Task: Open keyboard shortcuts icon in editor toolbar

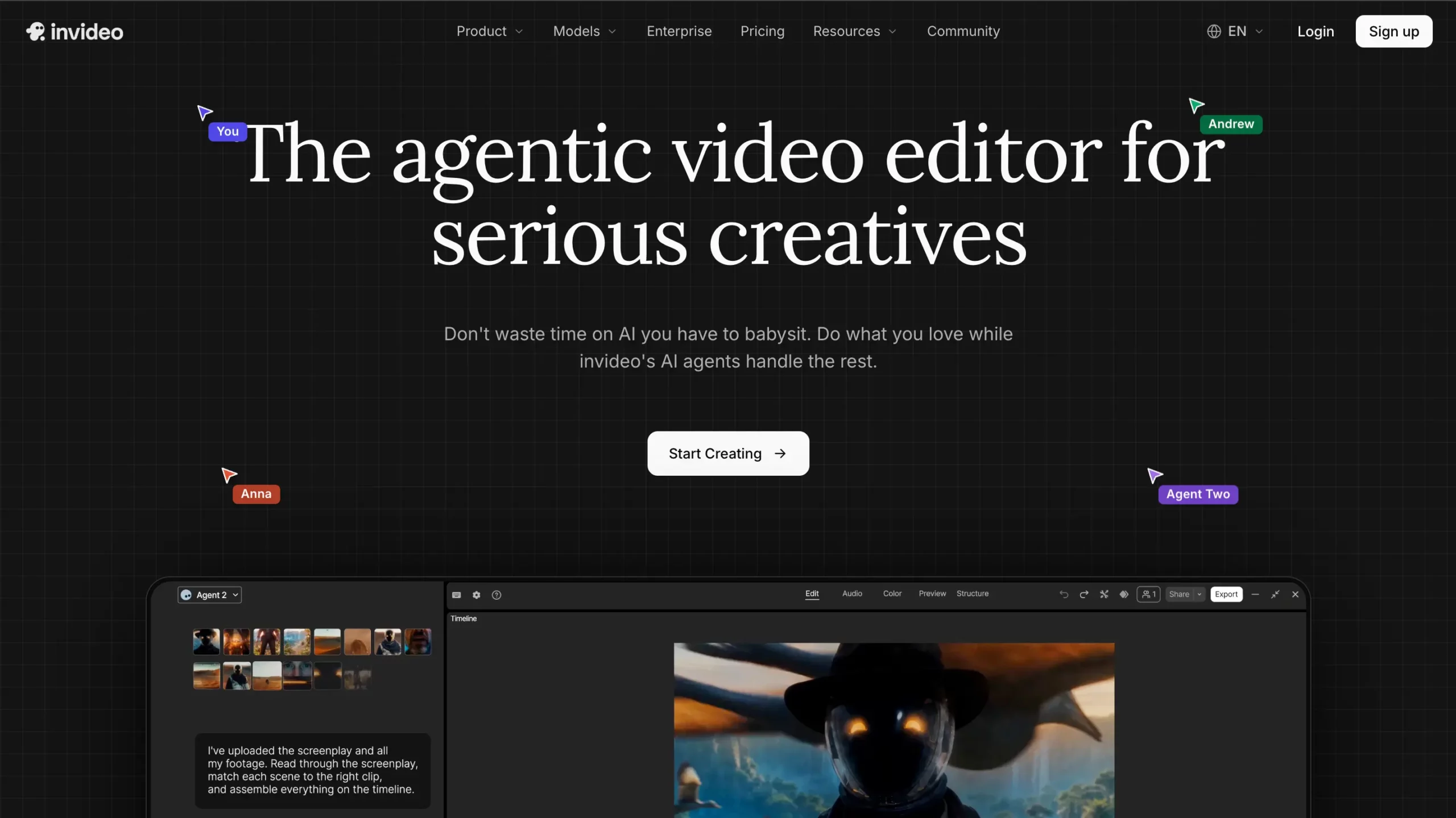Action: pos(456,595)
